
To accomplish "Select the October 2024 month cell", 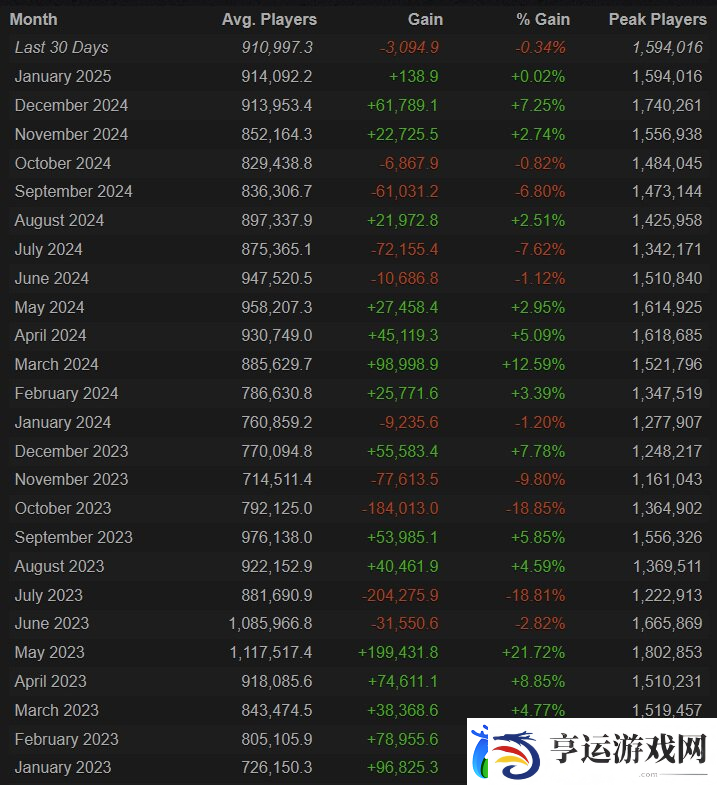I will coord(63,164).
